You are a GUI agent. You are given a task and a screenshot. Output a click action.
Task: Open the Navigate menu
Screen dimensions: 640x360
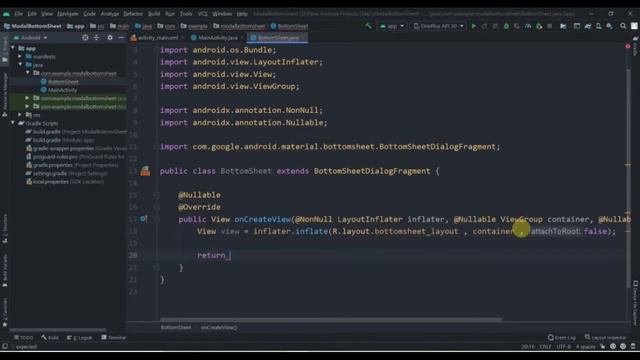[x=68, y=13]
